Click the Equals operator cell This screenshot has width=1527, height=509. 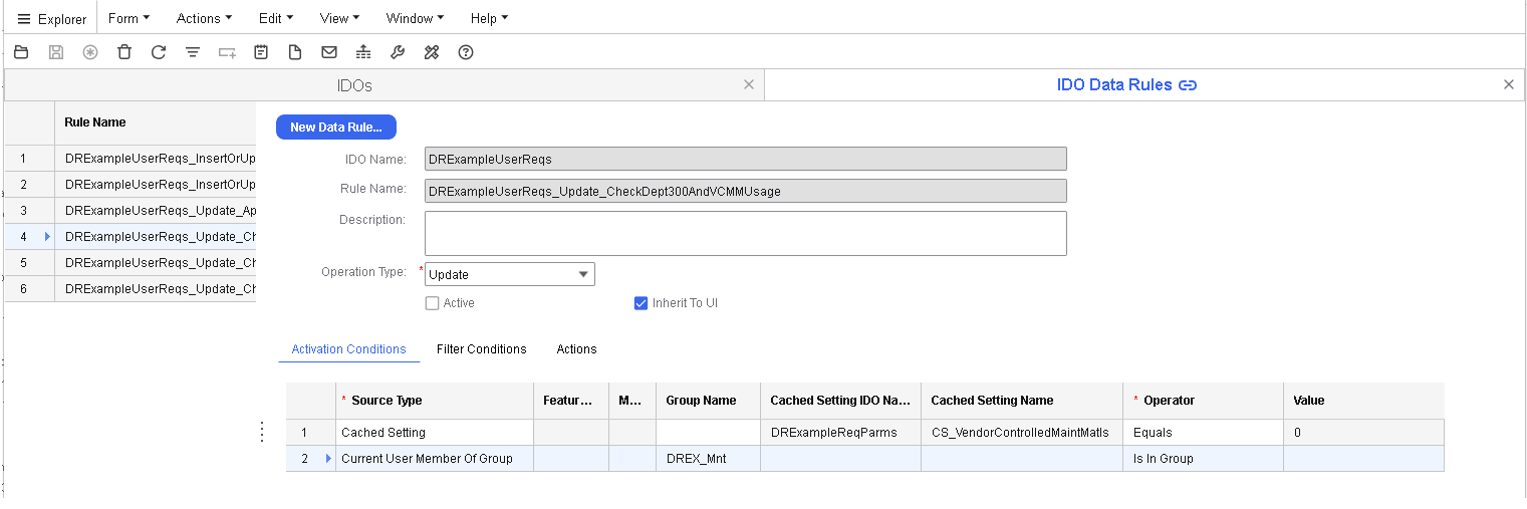pos(1203,433)
